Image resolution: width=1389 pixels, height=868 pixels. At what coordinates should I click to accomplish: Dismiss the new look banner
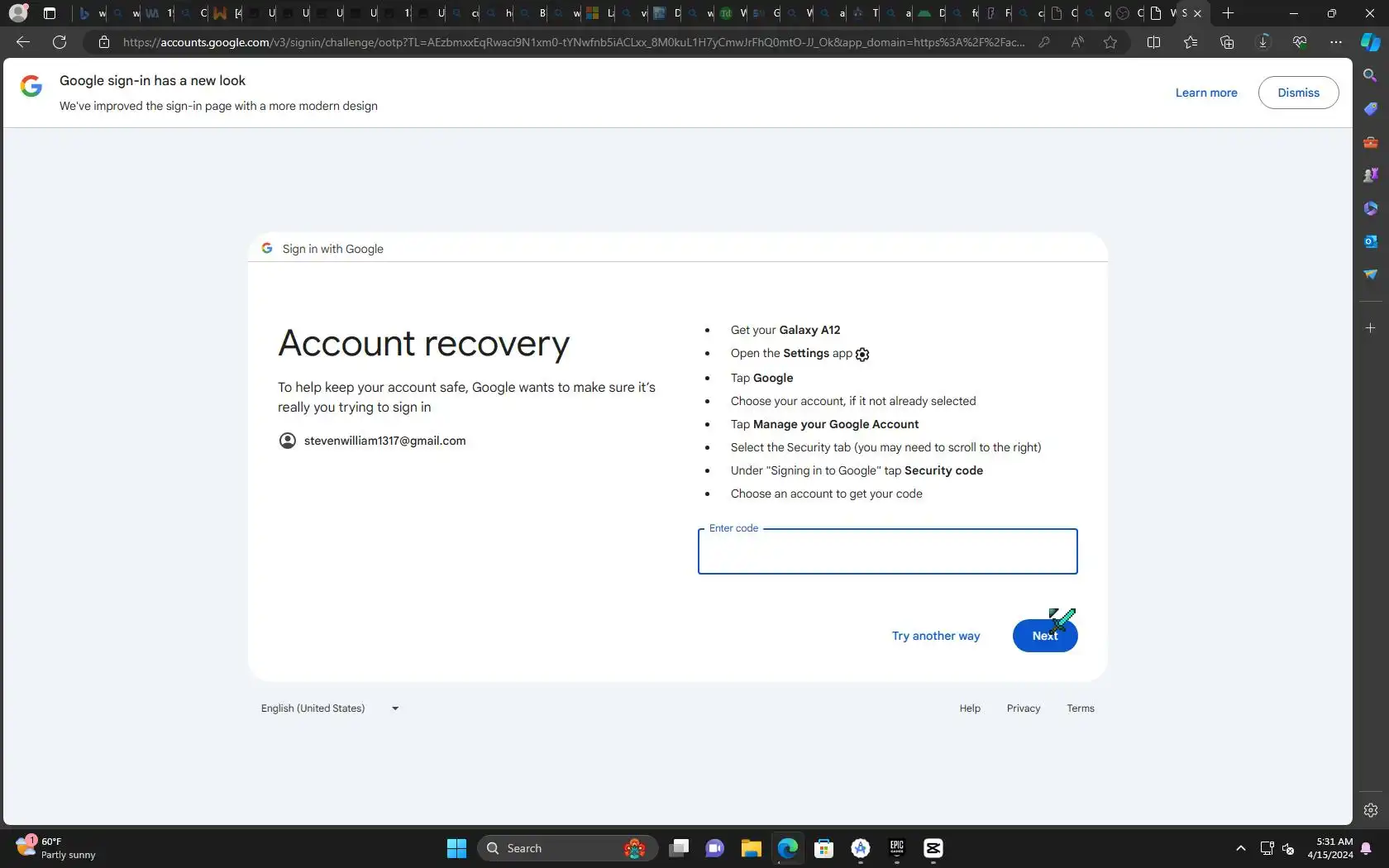coord(1299,93)
